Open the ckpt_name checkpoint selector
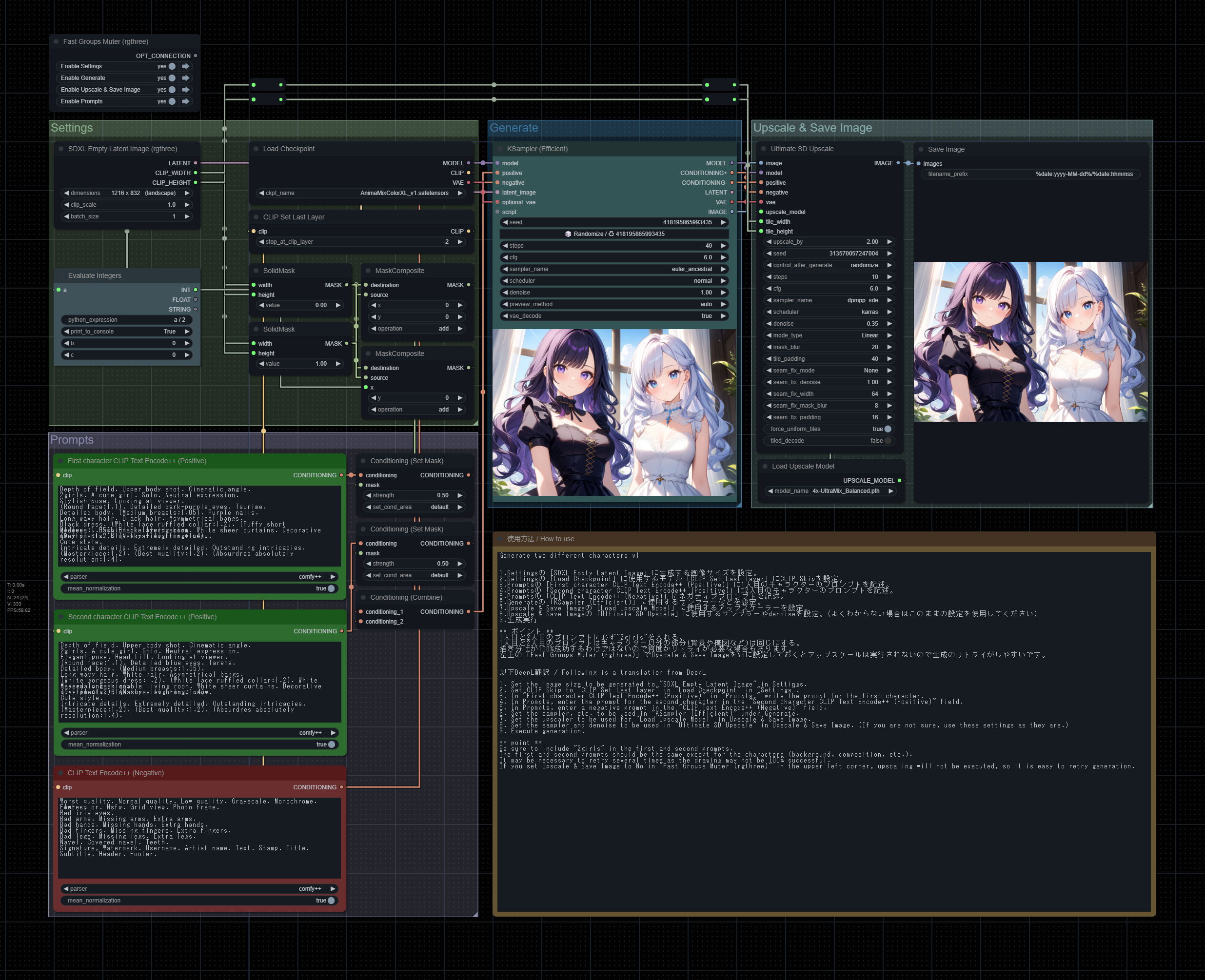 click(361, 193)
